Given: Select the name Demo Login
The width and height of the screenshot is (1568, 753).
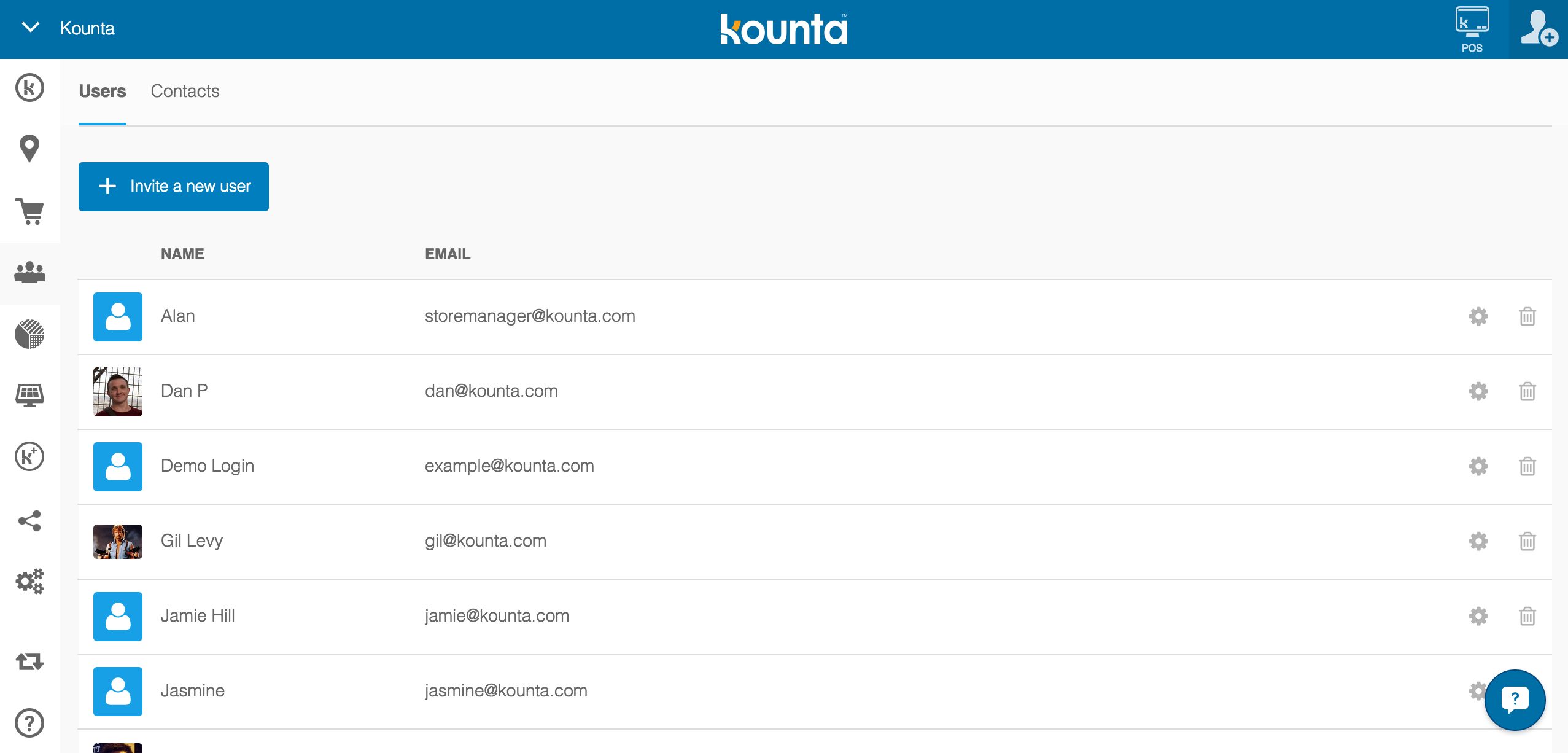Looking at the screenshot, I should [x=208, y=466].
